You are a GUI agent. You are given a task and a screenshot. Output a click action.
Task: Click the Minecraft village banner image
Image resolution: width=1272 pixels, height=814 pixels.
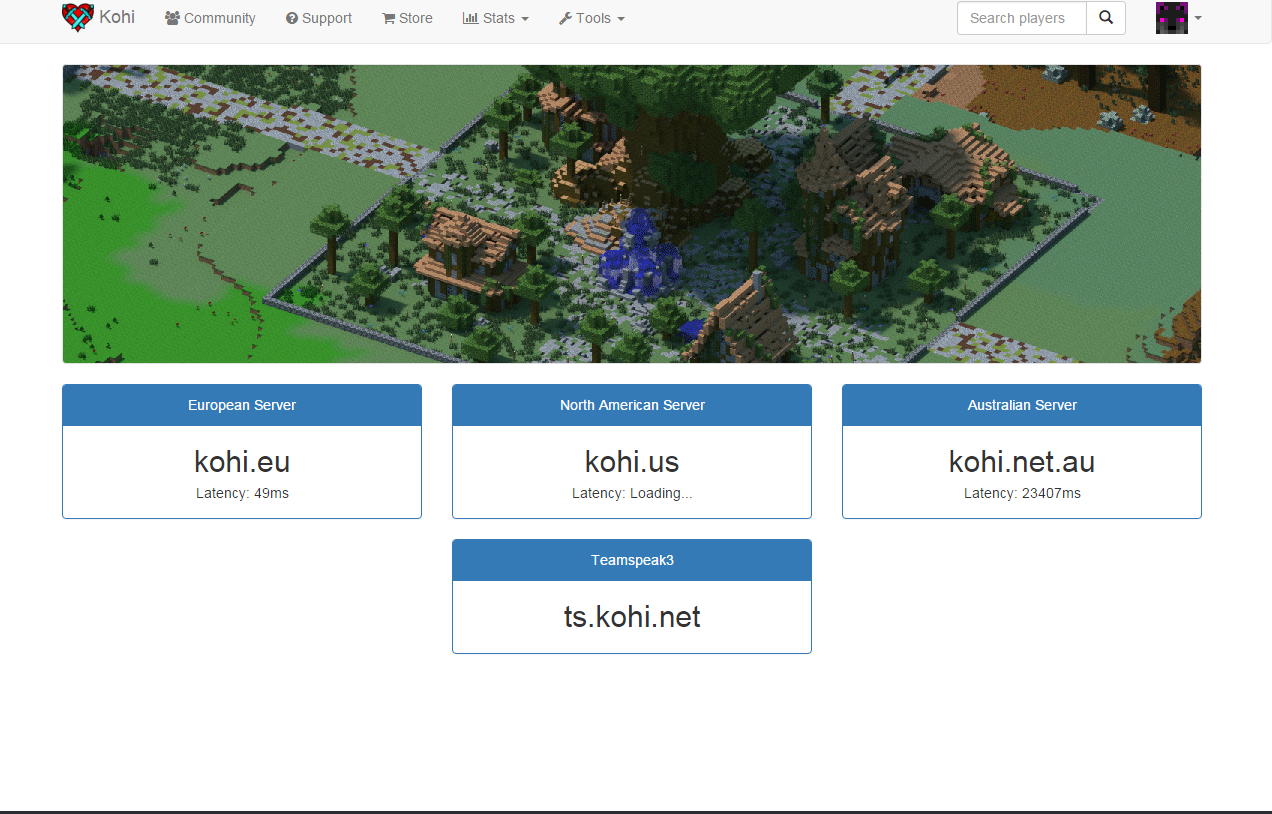pos(632,214)
